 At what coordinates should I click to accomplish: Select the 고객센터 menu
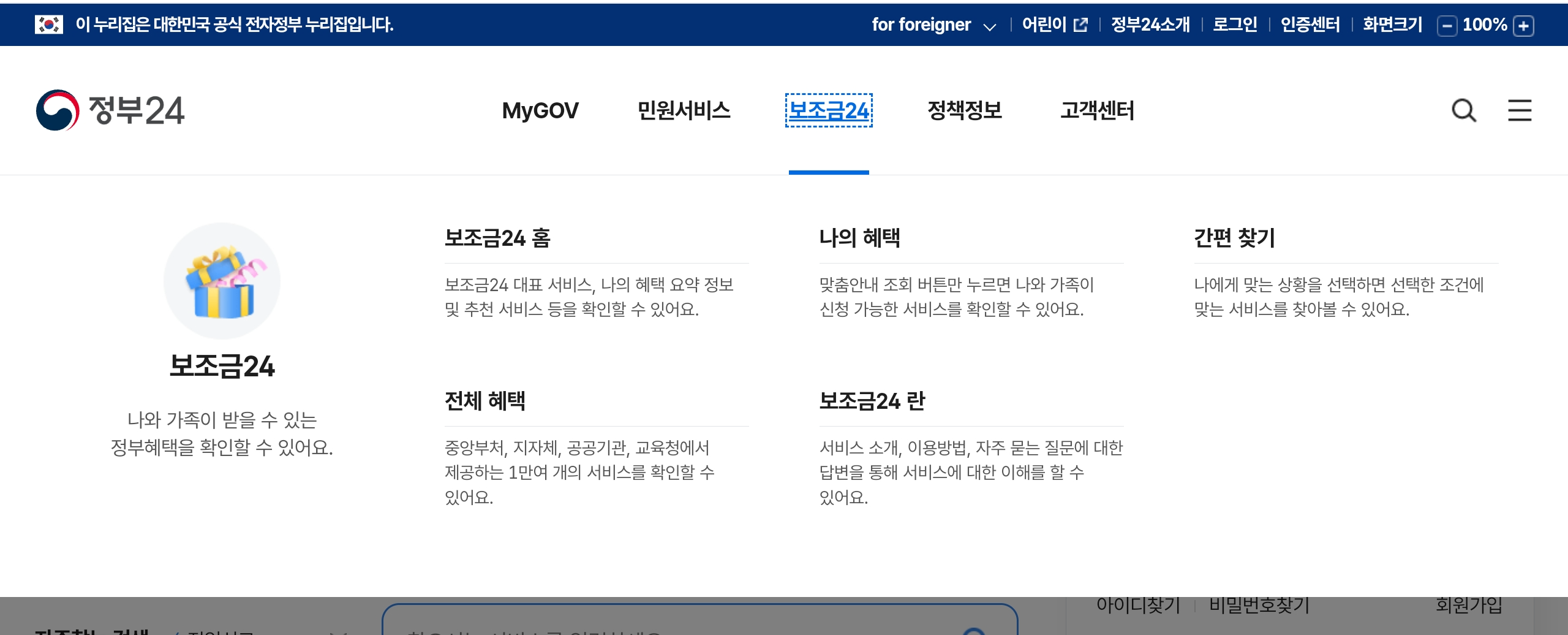coord(1098,110)
